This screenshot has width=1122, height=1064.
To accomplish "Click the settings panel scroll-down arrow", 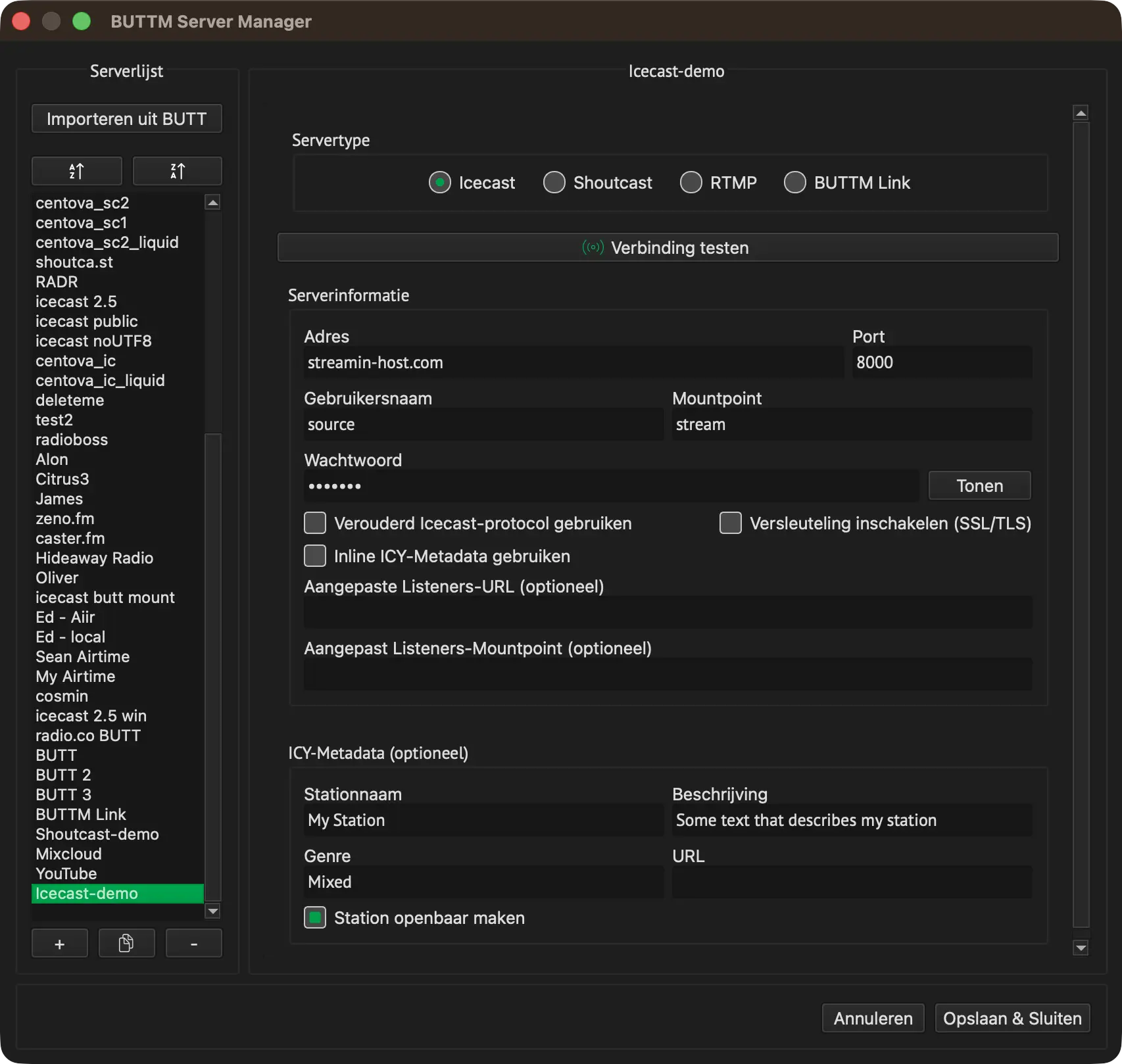I will coord(1081,948).
